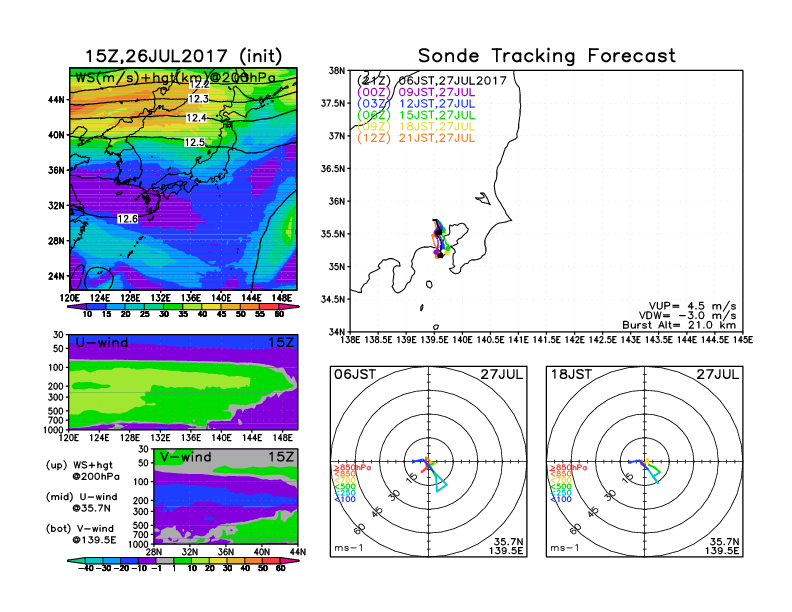Click the sonde track cluster near 139.5E
This screenshot has width=792, height=612.
pyautogui.click(x=439, y=238)
